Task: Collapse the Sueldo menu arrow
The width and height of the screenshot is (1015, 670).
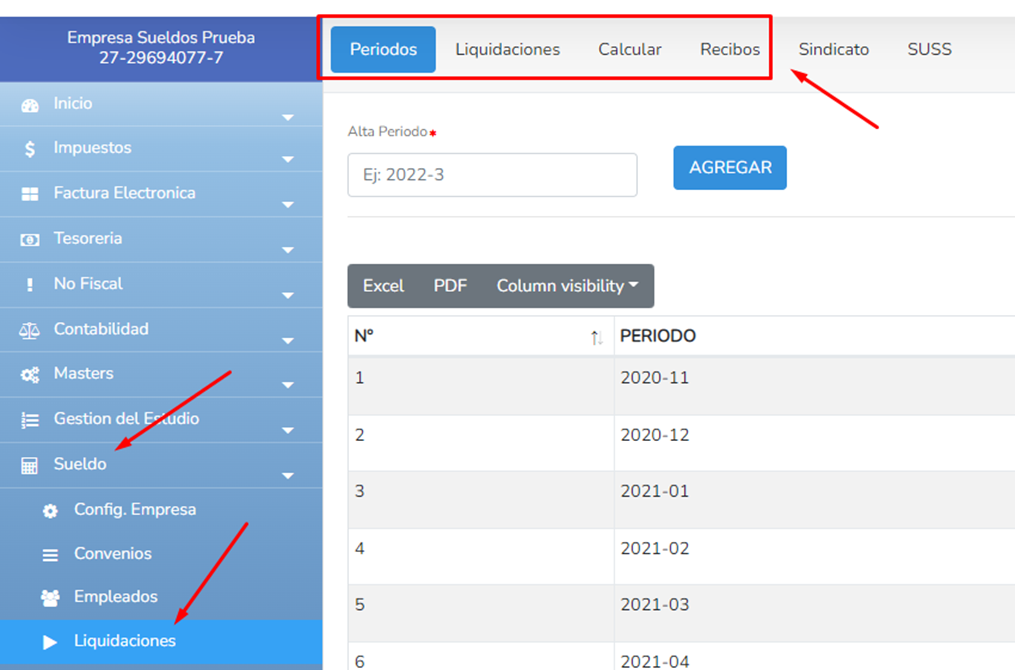Action: tap(288, 476)
